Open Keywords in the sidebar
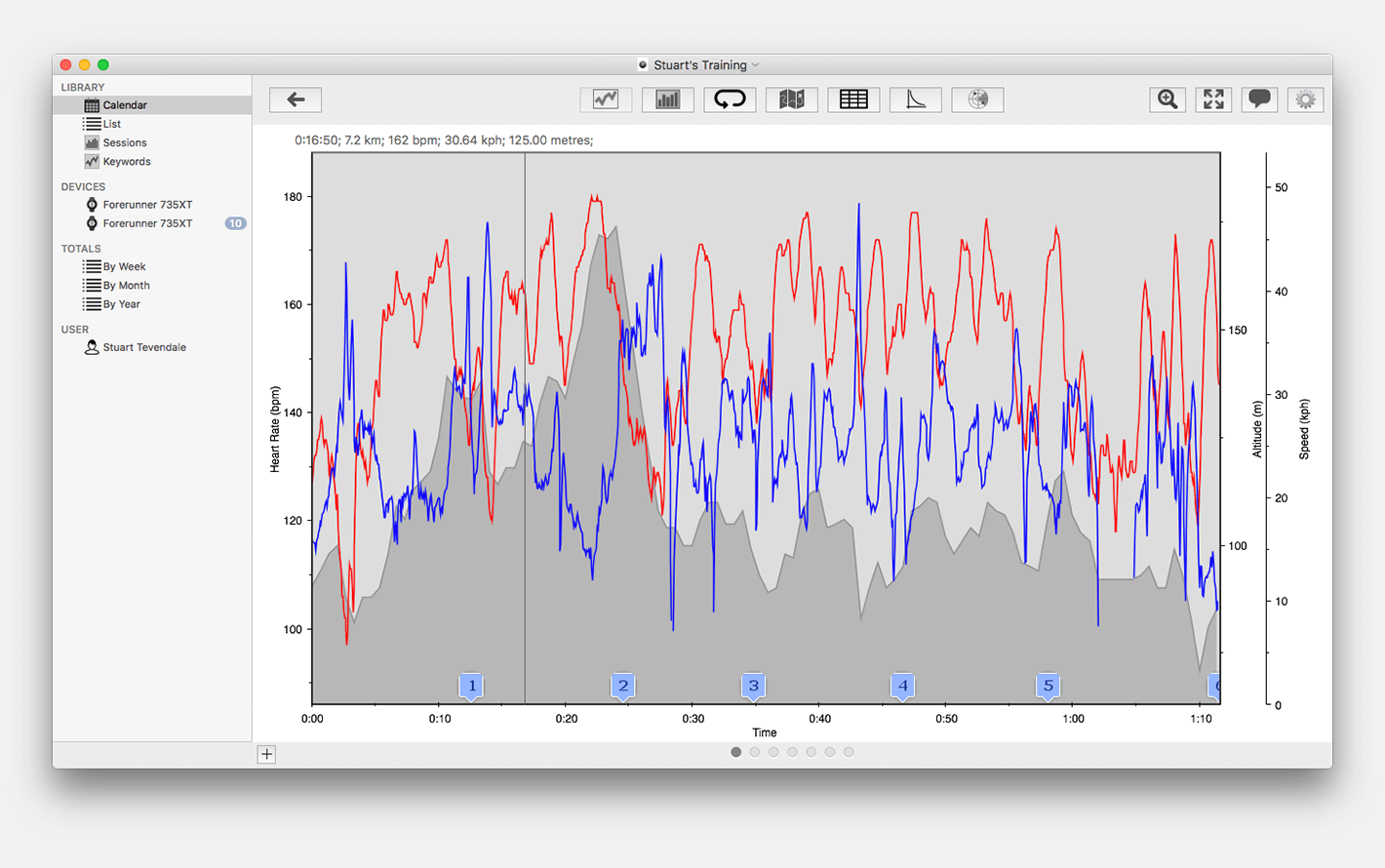1385x868 pixels. tap(152, 162)
